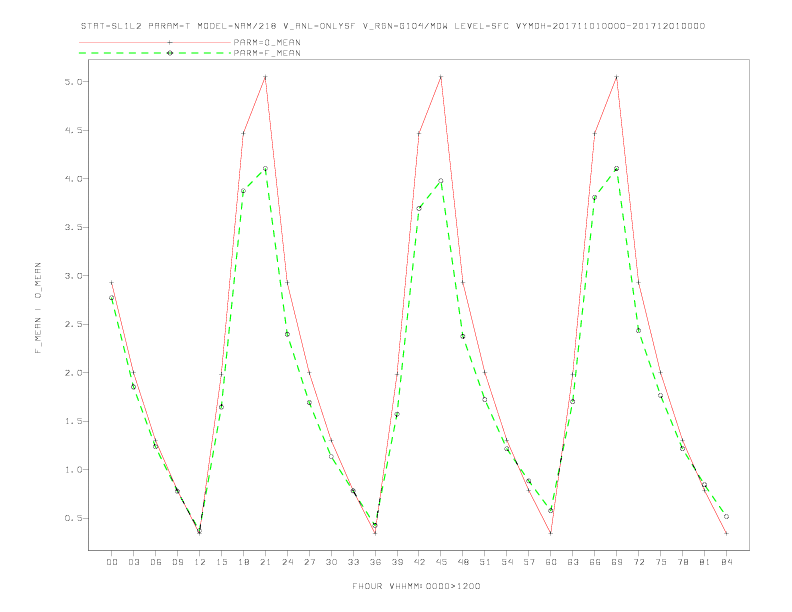Click the 24 forecast hour tick label
The width and height of the screenshot is (792, 612).
287,562
